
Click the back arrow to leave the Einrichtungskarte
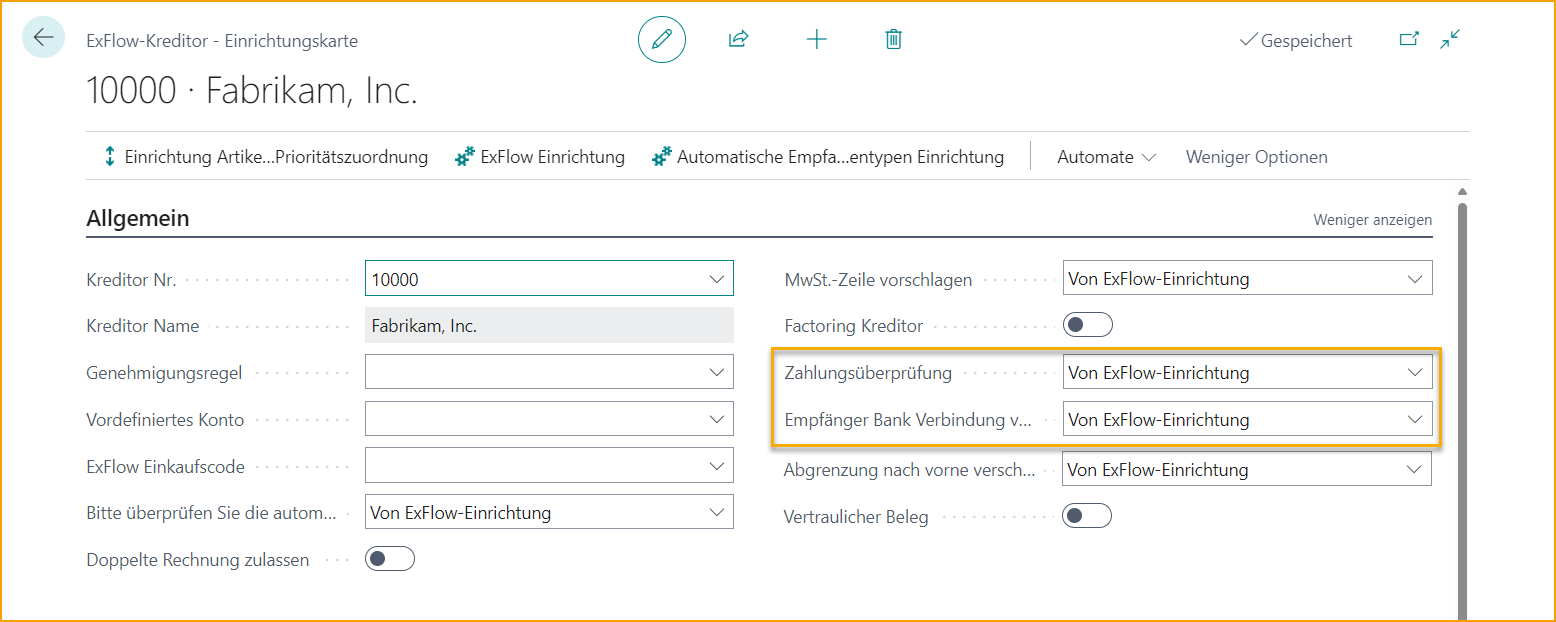(x=41, y=38)
